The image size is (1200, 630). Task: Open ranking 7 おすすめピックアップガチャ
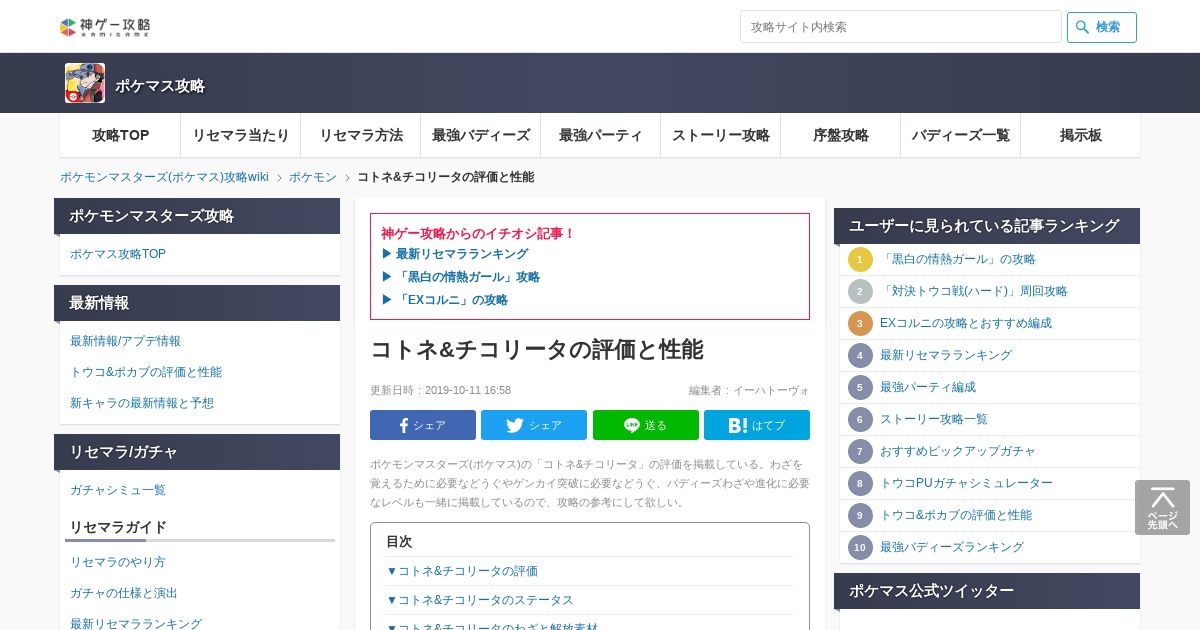[958, 451]
